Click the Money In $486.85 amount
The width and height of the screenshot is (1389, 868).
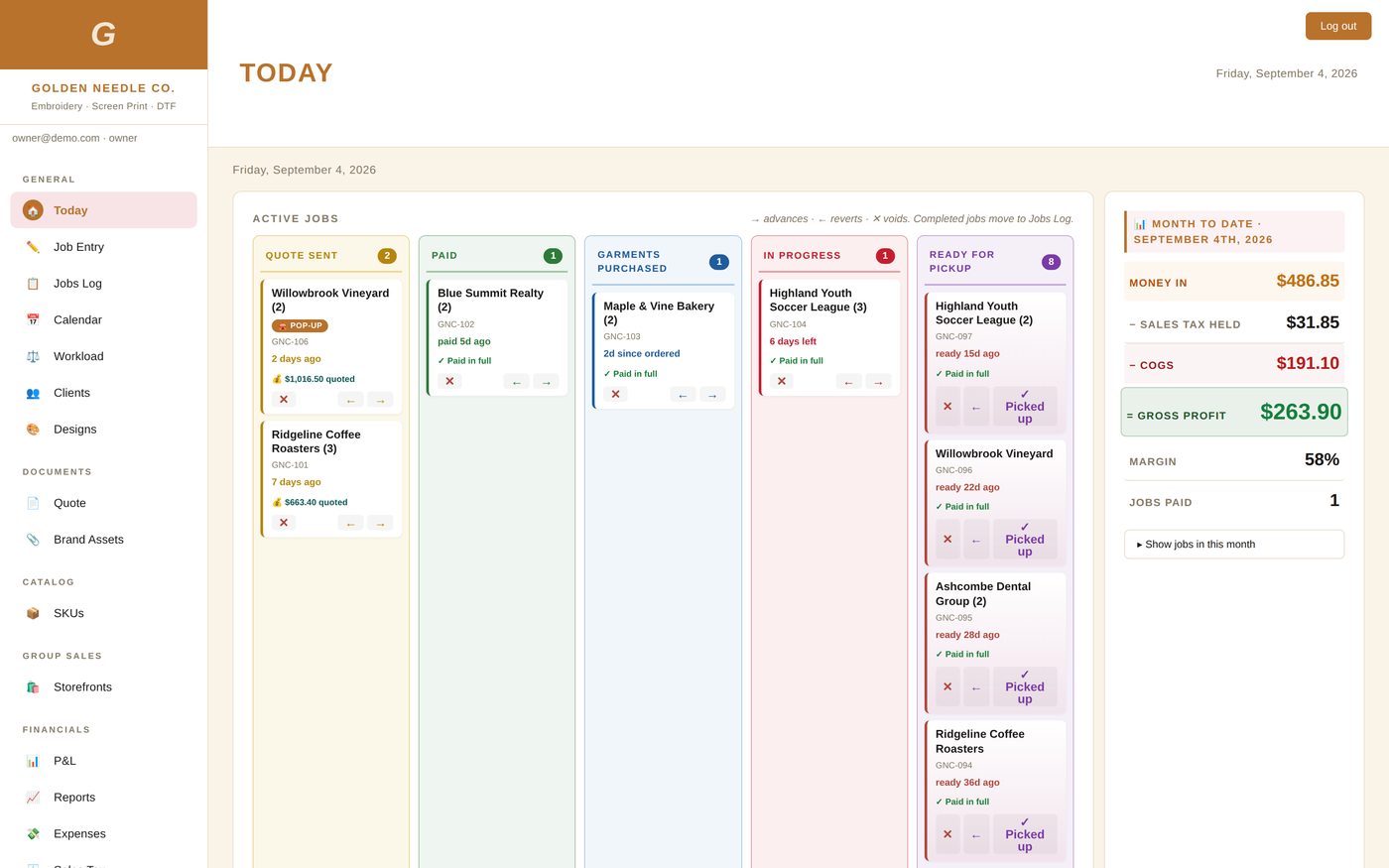pos(1308,281)
